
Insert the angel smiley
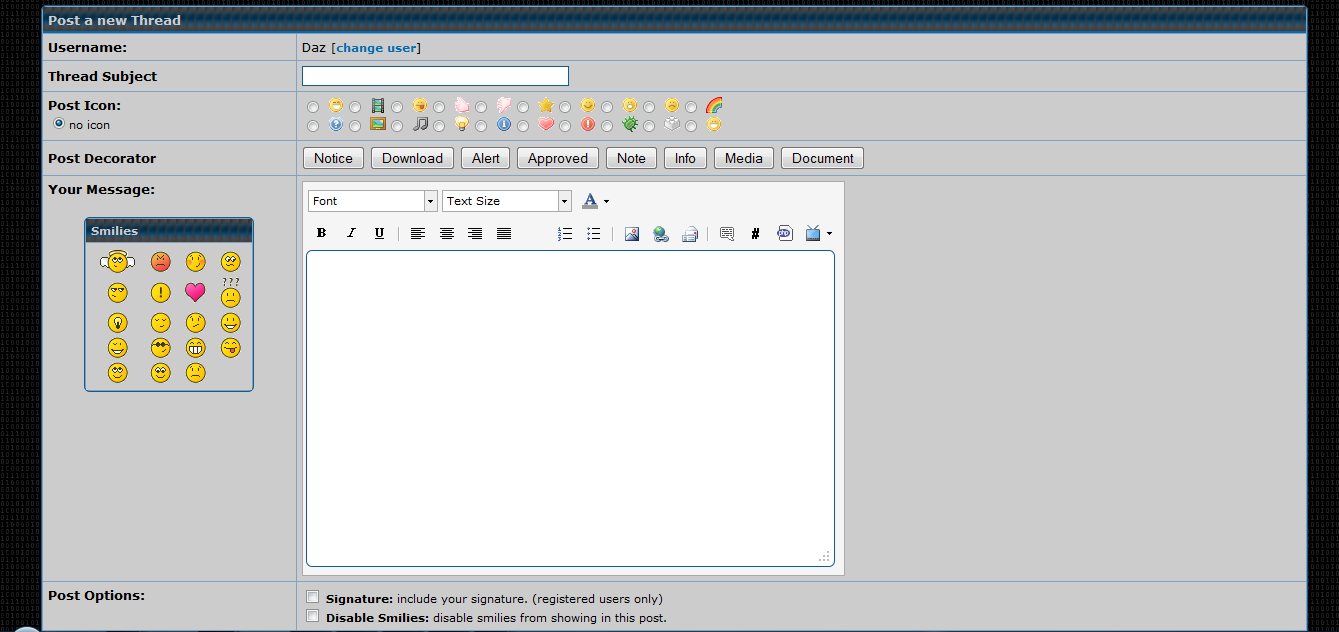coord(118,262)
